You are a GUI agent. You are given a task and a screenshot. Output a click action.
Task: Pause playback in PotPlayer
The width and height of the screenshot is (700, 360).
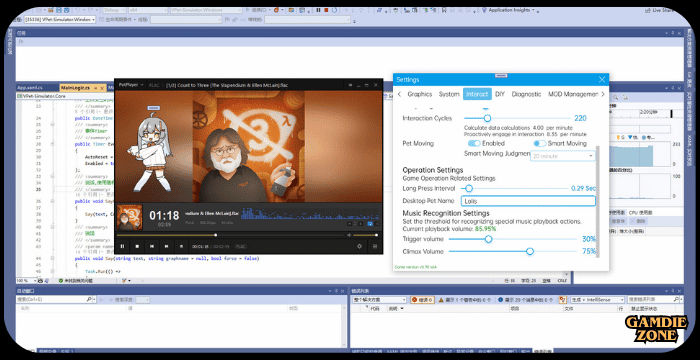[x=122, y=246]
